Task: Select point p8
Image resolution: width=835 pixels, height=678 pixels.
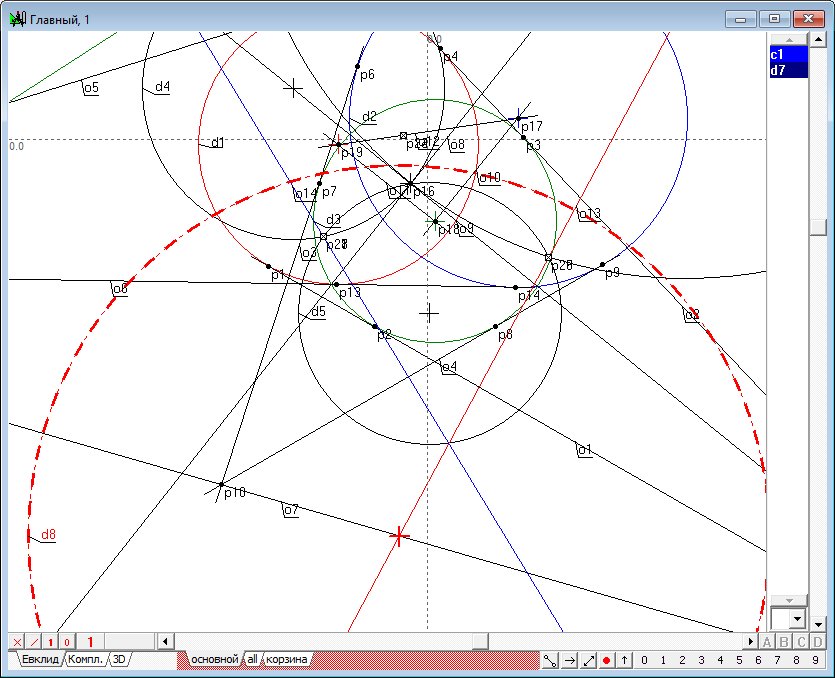Action: [x=495, y=326]
